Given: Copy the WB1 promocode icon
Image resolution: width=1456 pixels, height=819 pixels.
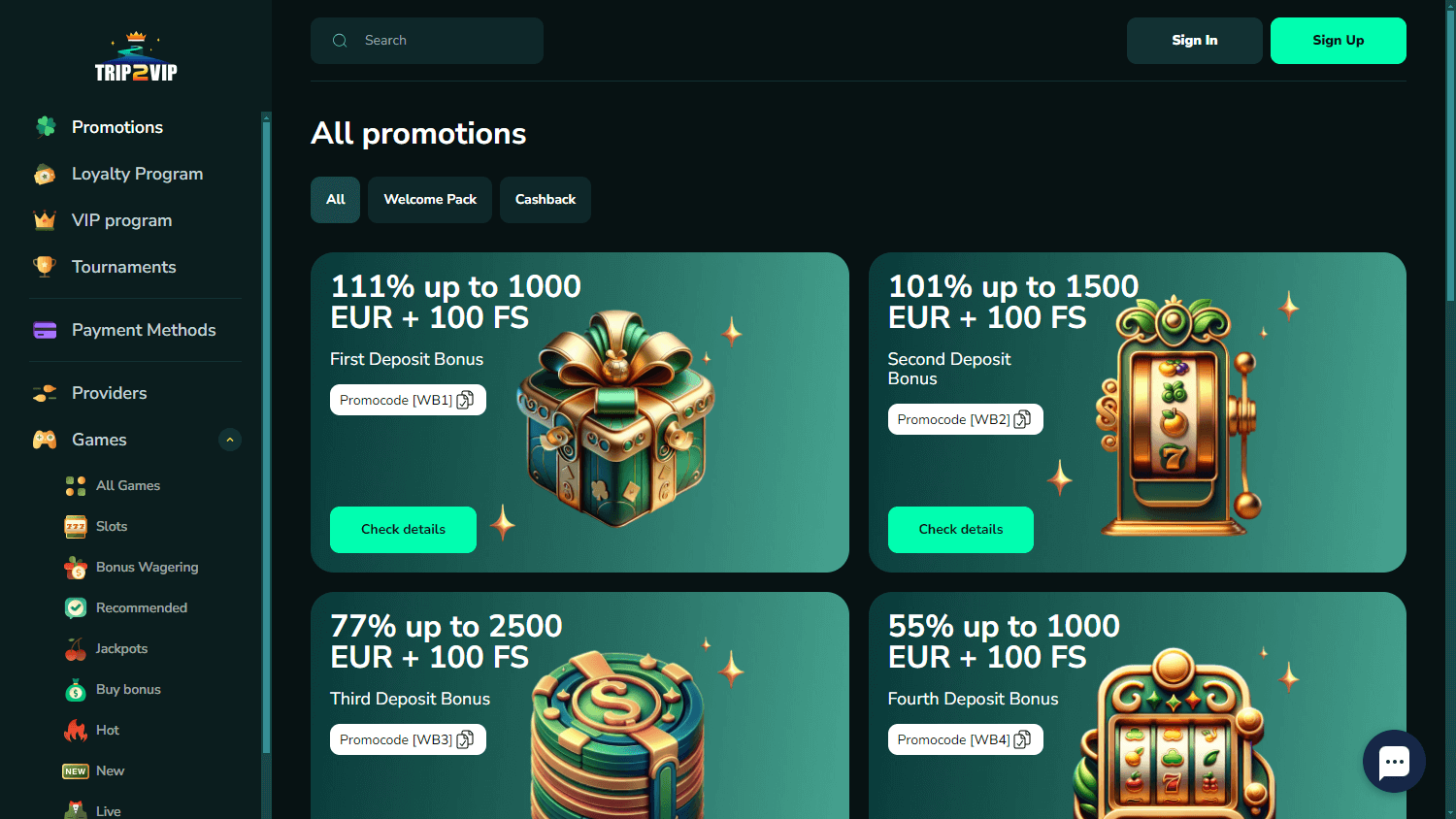Looking at the screenshot, I should 465,400.
